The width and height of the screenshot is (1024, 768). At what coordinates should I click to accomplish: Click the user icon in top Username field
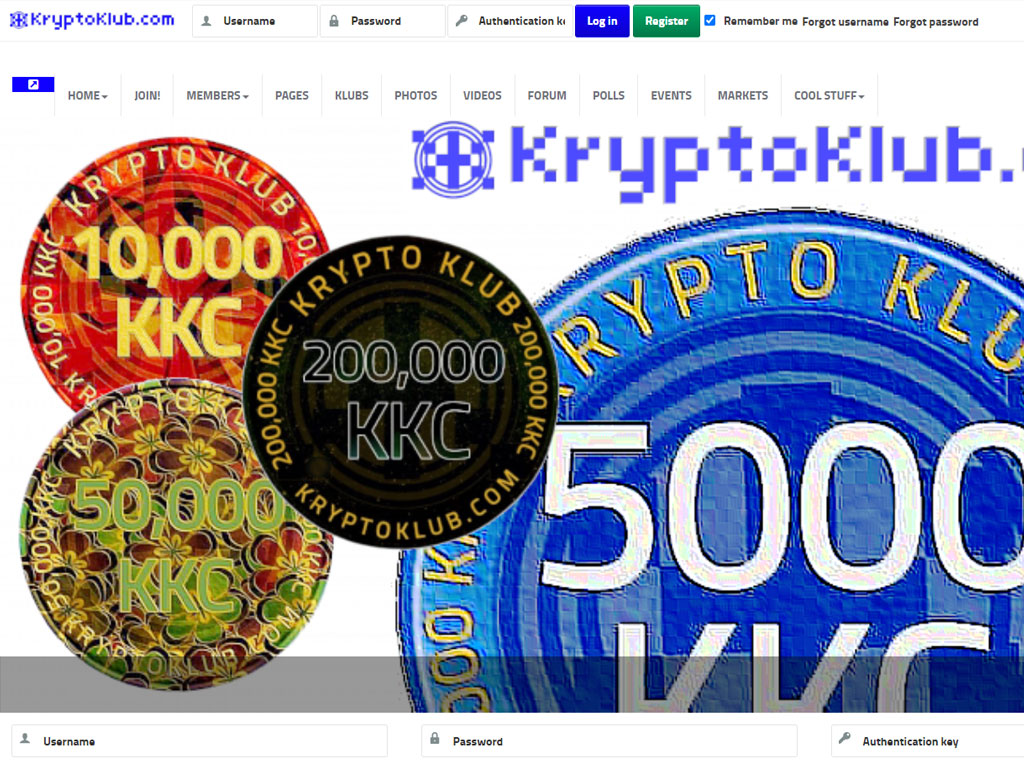(206, 21)
